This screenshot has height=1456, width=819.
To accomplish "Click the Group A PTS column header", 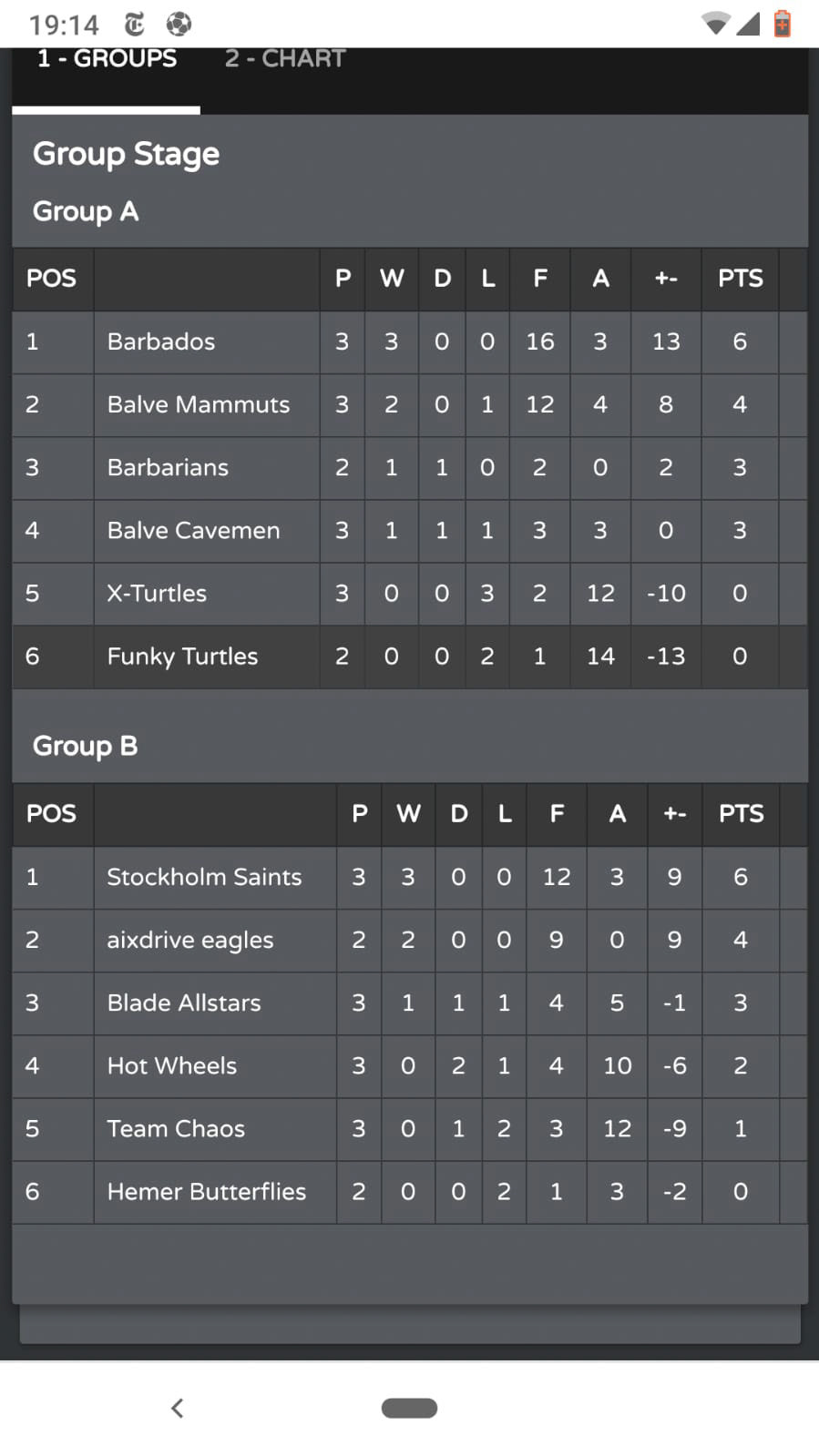I will point(740,279).
